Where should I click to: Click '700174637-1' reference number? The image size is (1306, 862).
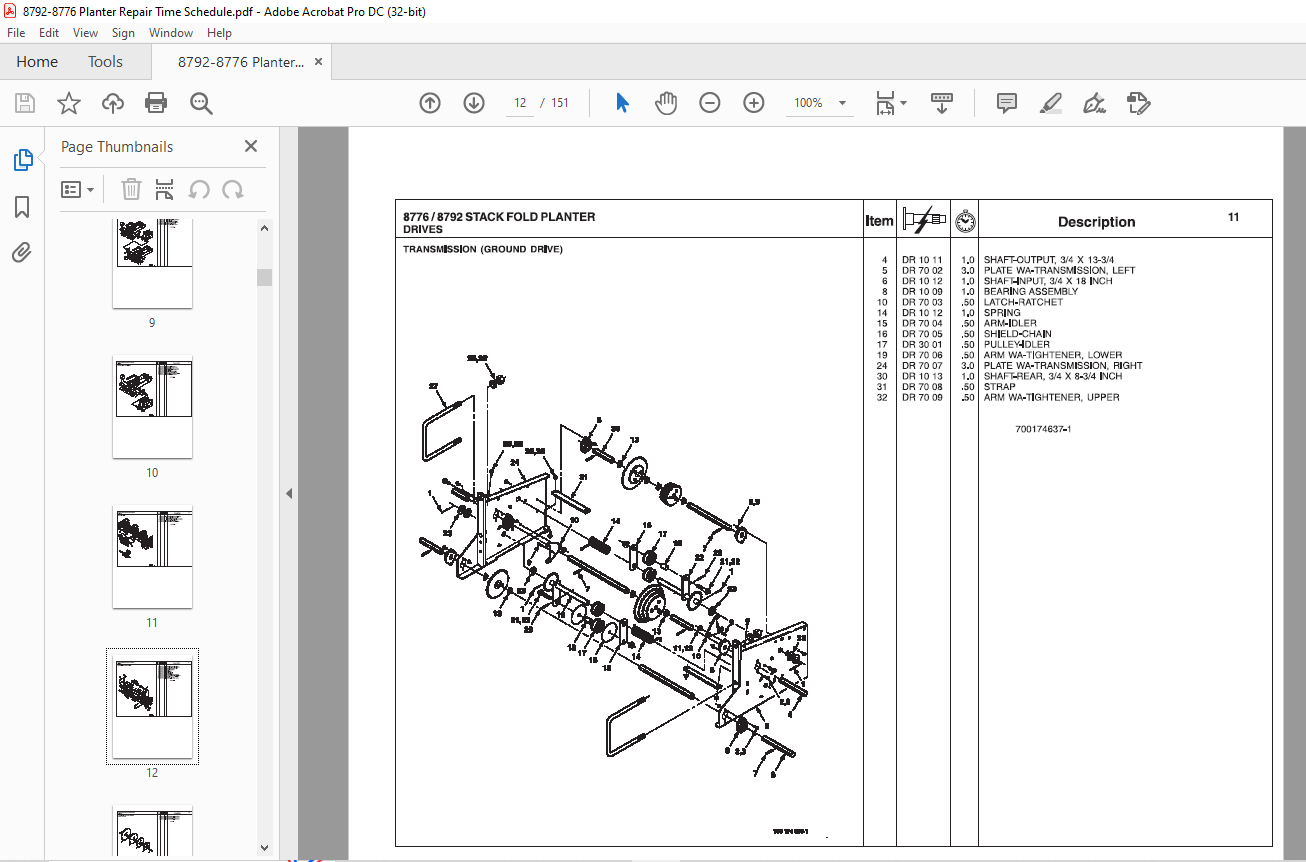(x=1043, y=429)
